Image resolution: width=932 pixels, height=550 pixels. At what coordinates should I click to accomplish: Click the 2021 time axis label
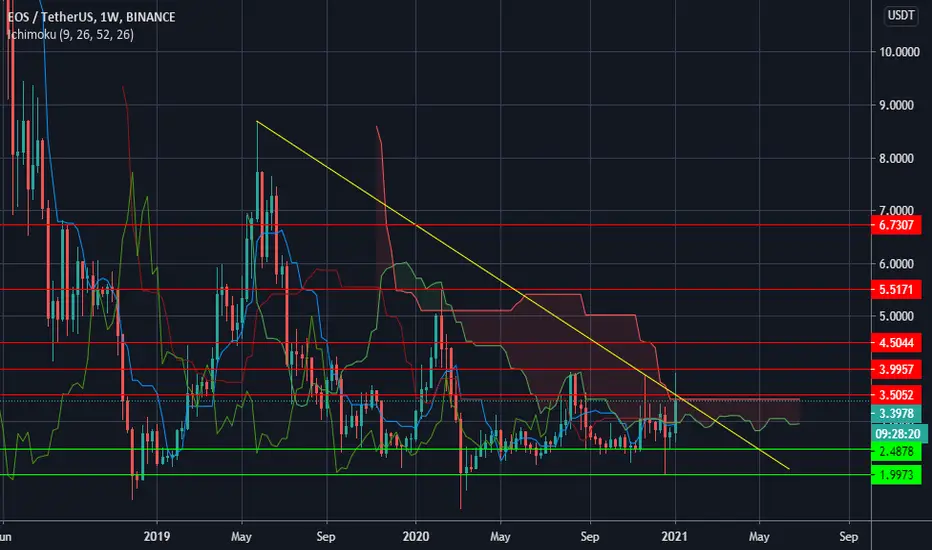point(675,536)
